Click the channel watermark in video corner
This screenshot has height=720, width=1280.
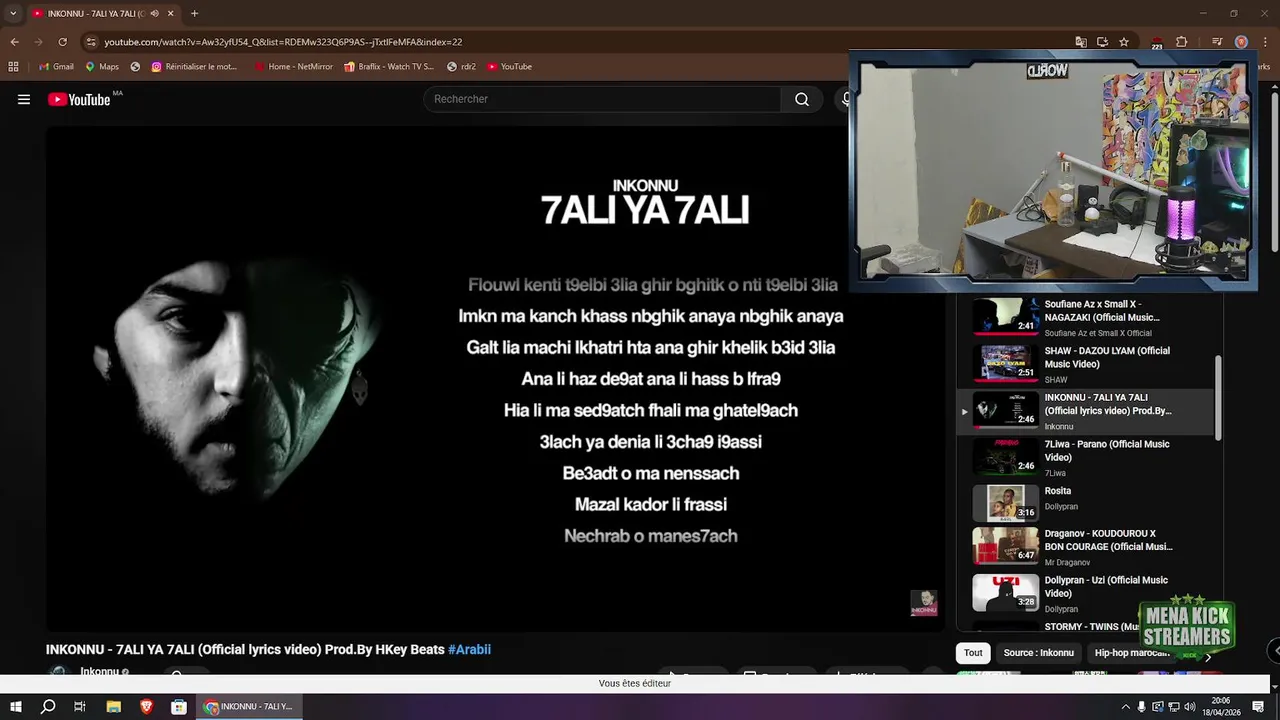point(923,603)
